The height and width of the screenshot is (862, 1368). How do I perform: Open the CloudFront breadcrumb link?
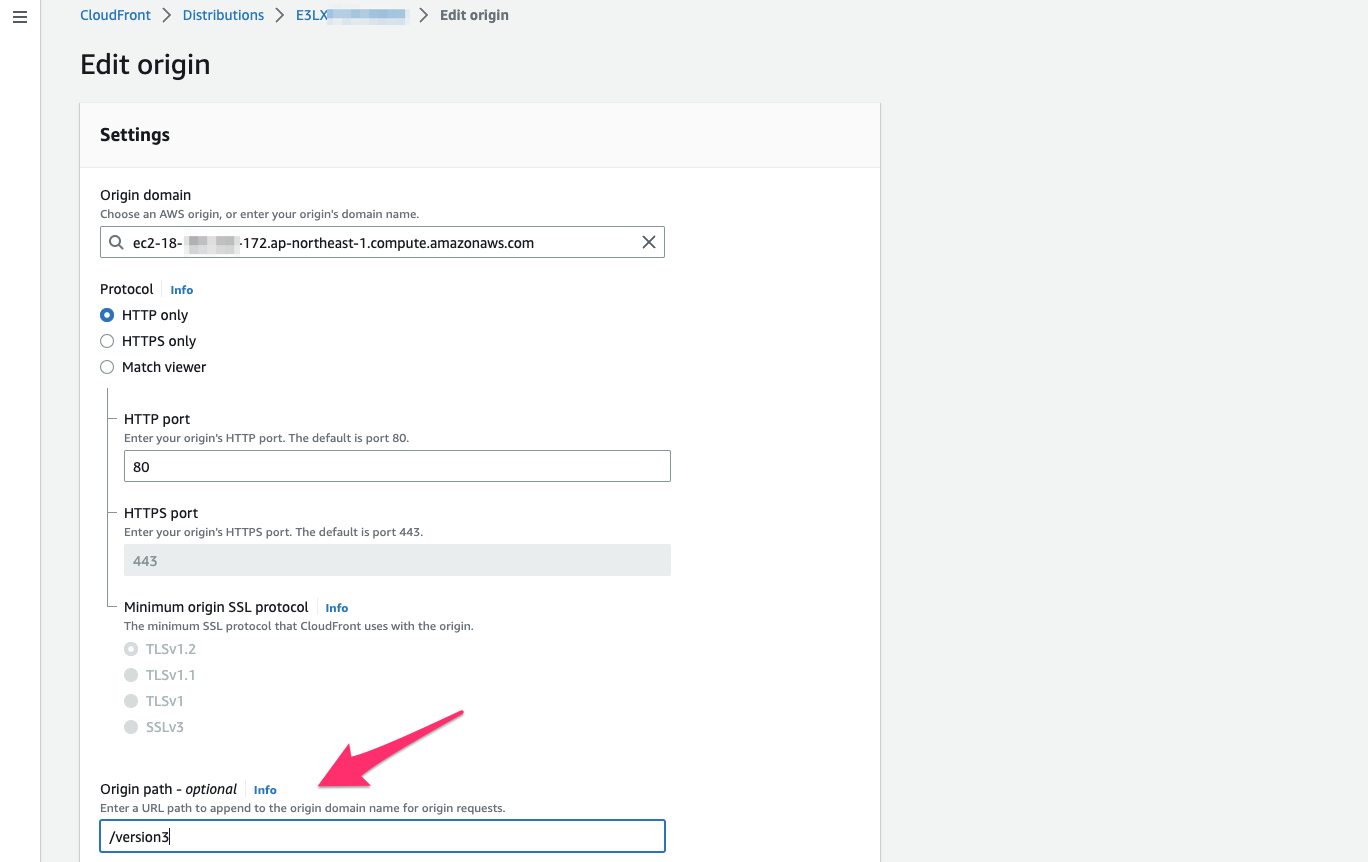tap(115, 15)
